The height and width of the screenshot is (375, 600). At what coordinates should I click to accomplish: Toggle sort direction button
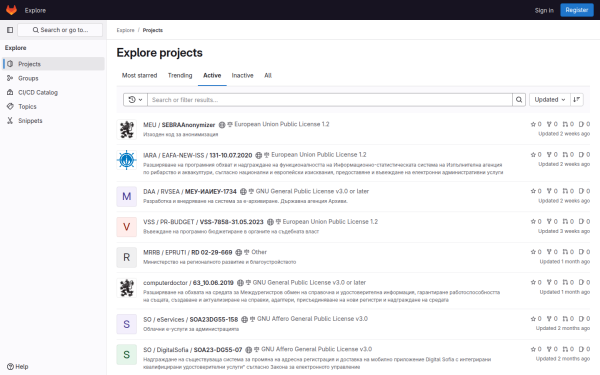point(577,99)
